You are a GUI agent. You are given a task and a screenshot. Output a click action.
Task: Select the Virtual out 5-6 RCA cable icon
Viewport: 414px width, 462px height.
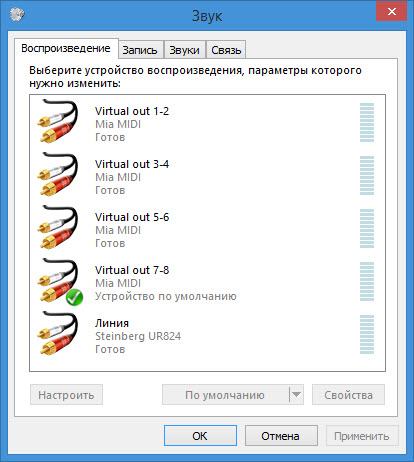[x=59, y=227]
